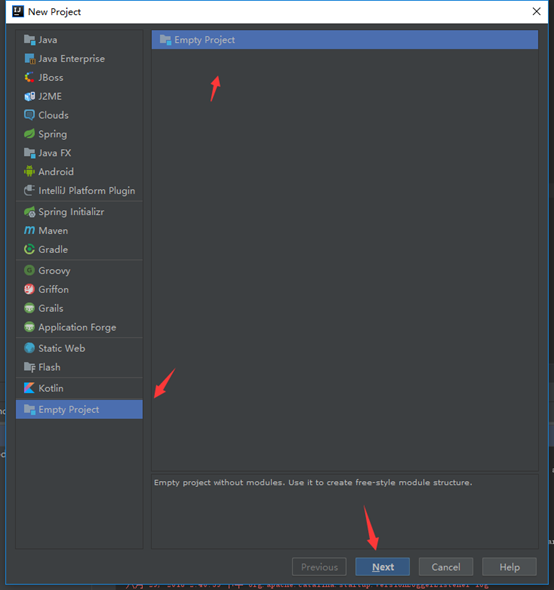Image resolution: width=554 pixels, height=590 pixels.
Task: Select the Maven label
Action: pyautogui.click(x=53, y=231)
